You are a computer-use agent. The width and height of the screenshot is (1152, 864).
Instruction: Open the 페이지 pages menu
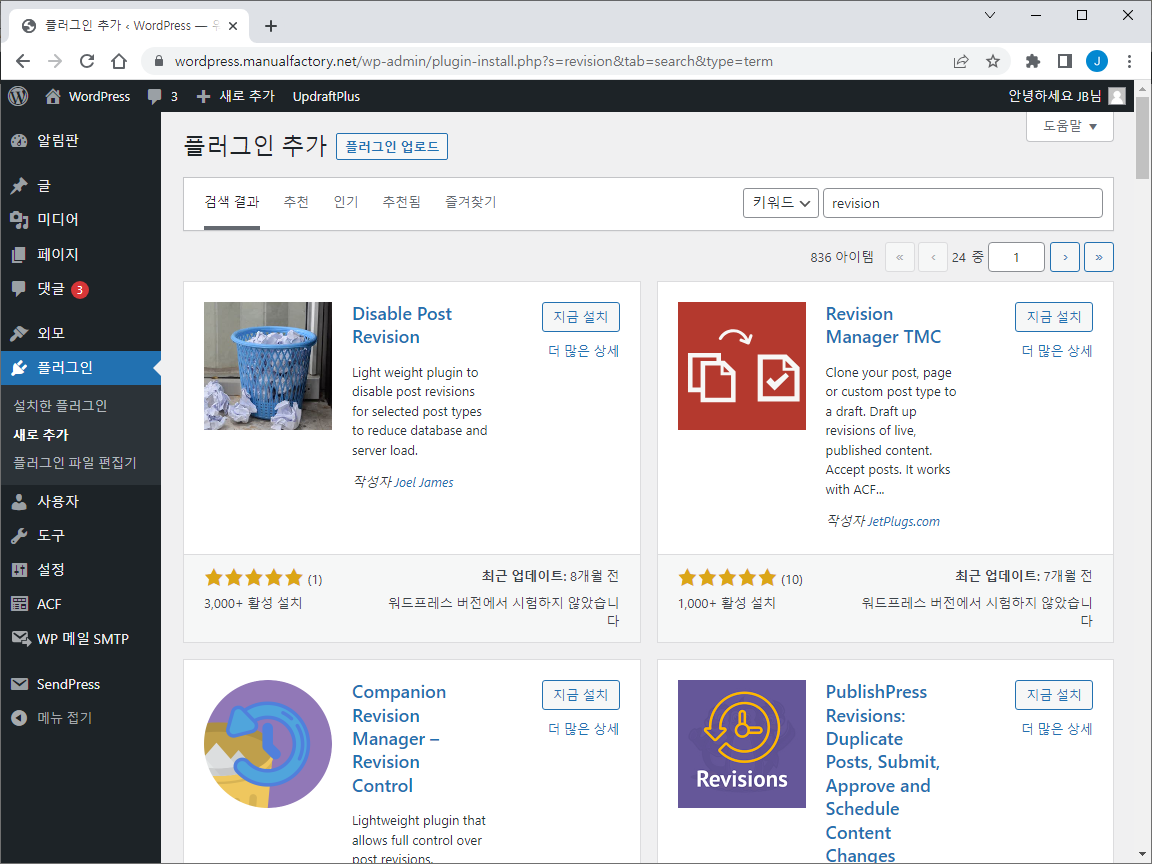point(80,254)
